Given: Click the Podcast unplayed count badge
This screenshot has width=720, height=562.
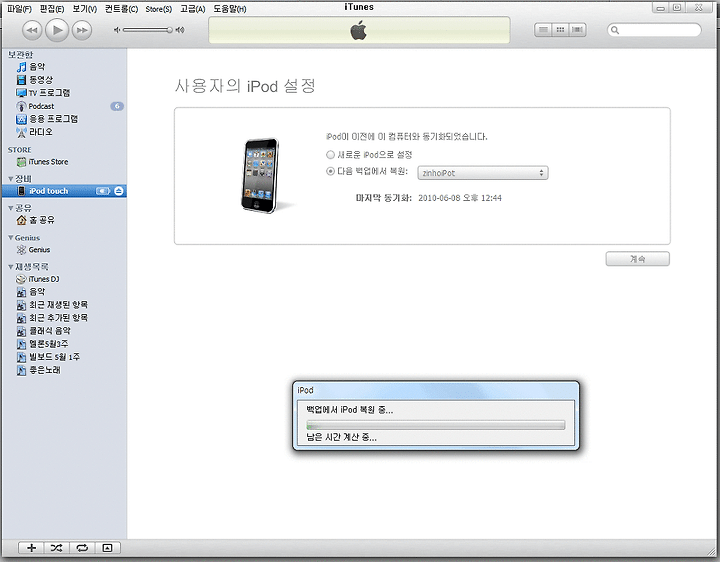Looking at the screenshot, I should click(x=117, y=106).
